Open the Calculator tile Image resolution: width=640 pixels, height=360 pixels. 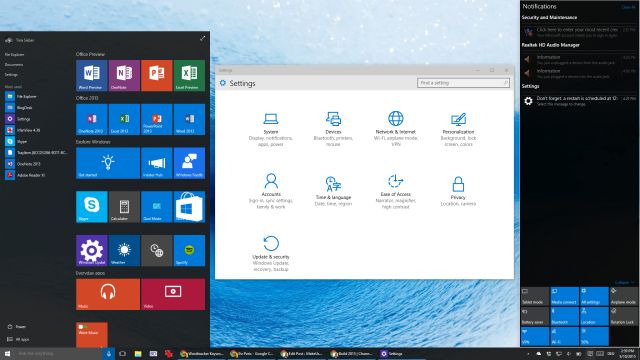click(124, 207)
